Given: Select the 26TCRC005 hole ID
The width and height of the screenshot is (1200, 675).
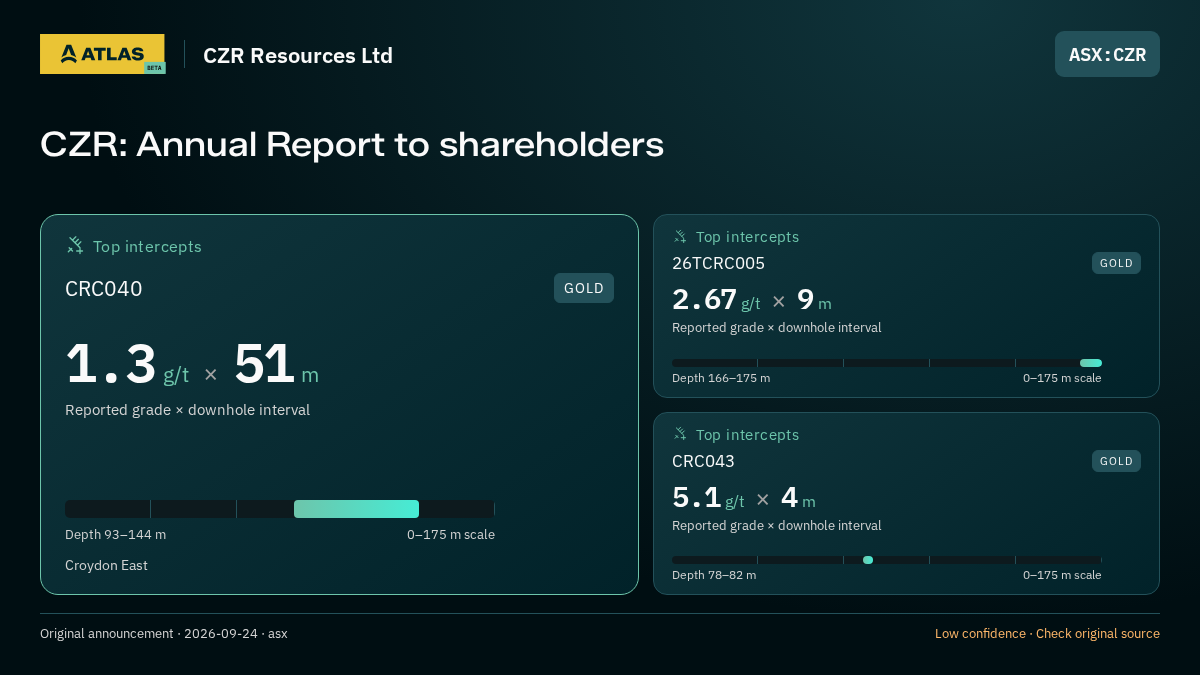Looking at the screenshot, I should [718, 263].
